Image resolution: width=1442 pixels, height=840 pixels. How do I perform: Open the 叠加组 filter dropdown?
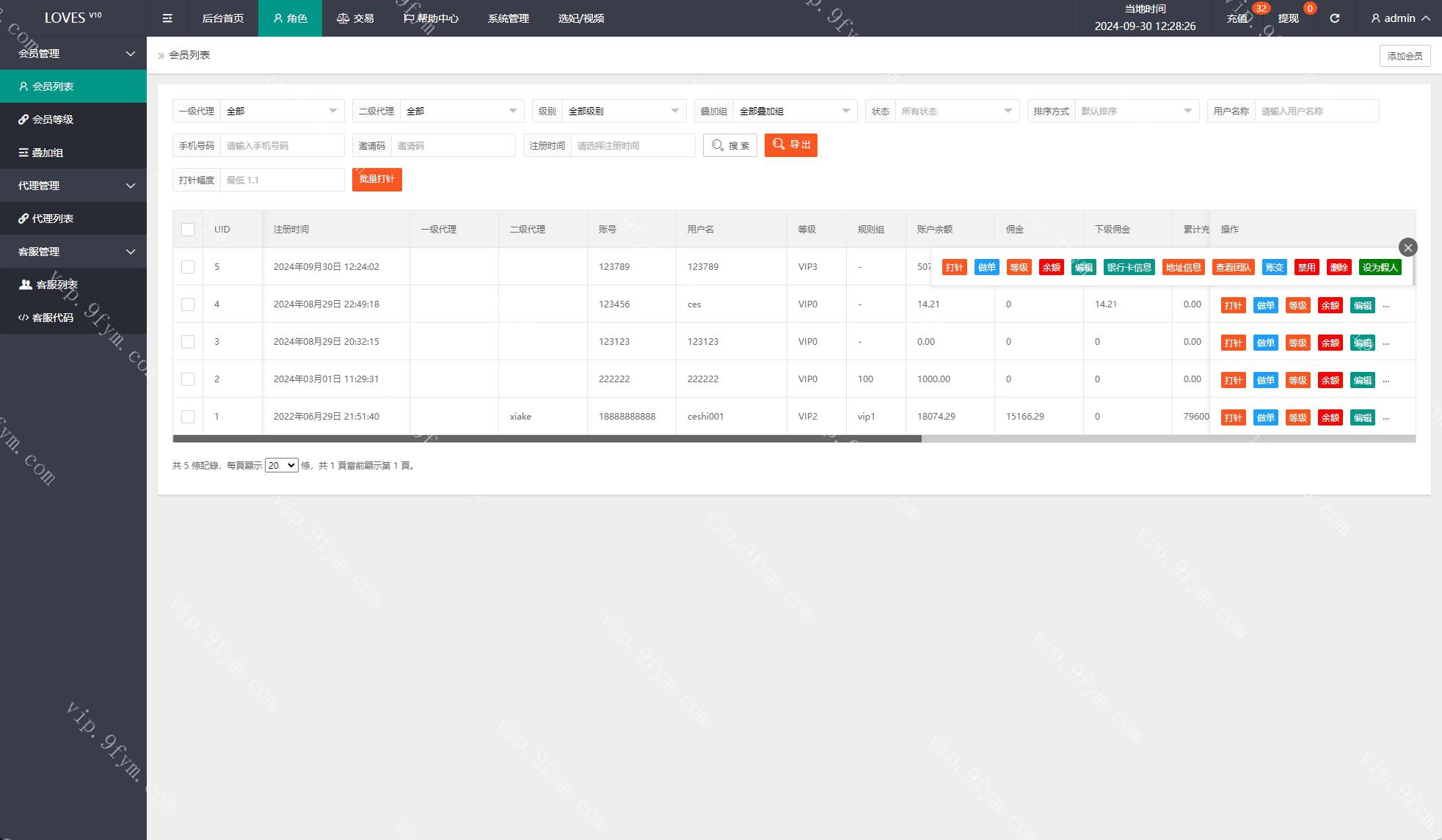[794, 112]
